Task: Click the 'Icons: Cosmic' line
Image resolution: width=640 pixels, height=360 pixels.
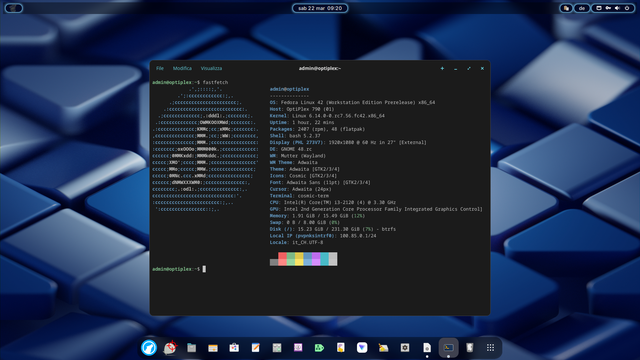Action: click(x=303, y=176)
